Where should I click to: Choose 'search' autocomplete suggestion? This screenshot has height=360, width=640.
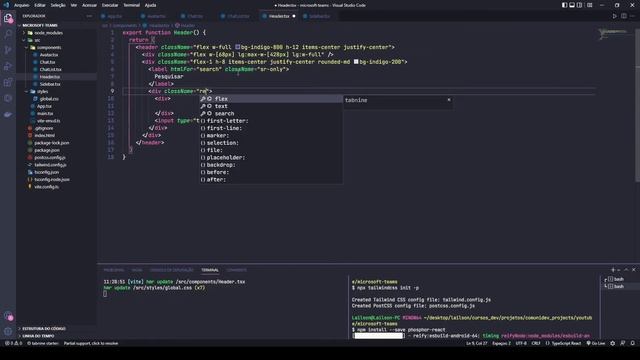click(x=271, y=113)
